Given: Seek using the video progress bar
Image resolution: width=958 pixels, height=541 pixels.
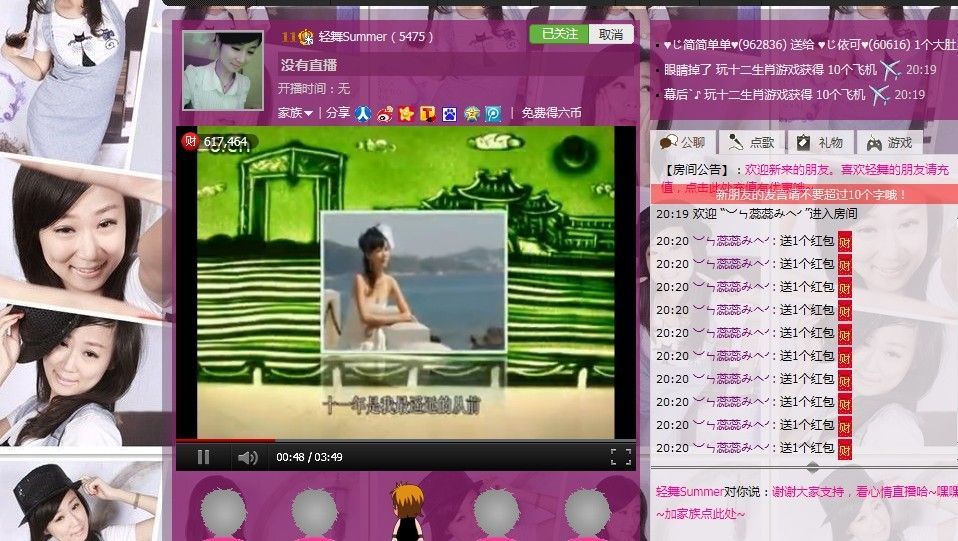Looking at the screenshot, I should point(406,440).
